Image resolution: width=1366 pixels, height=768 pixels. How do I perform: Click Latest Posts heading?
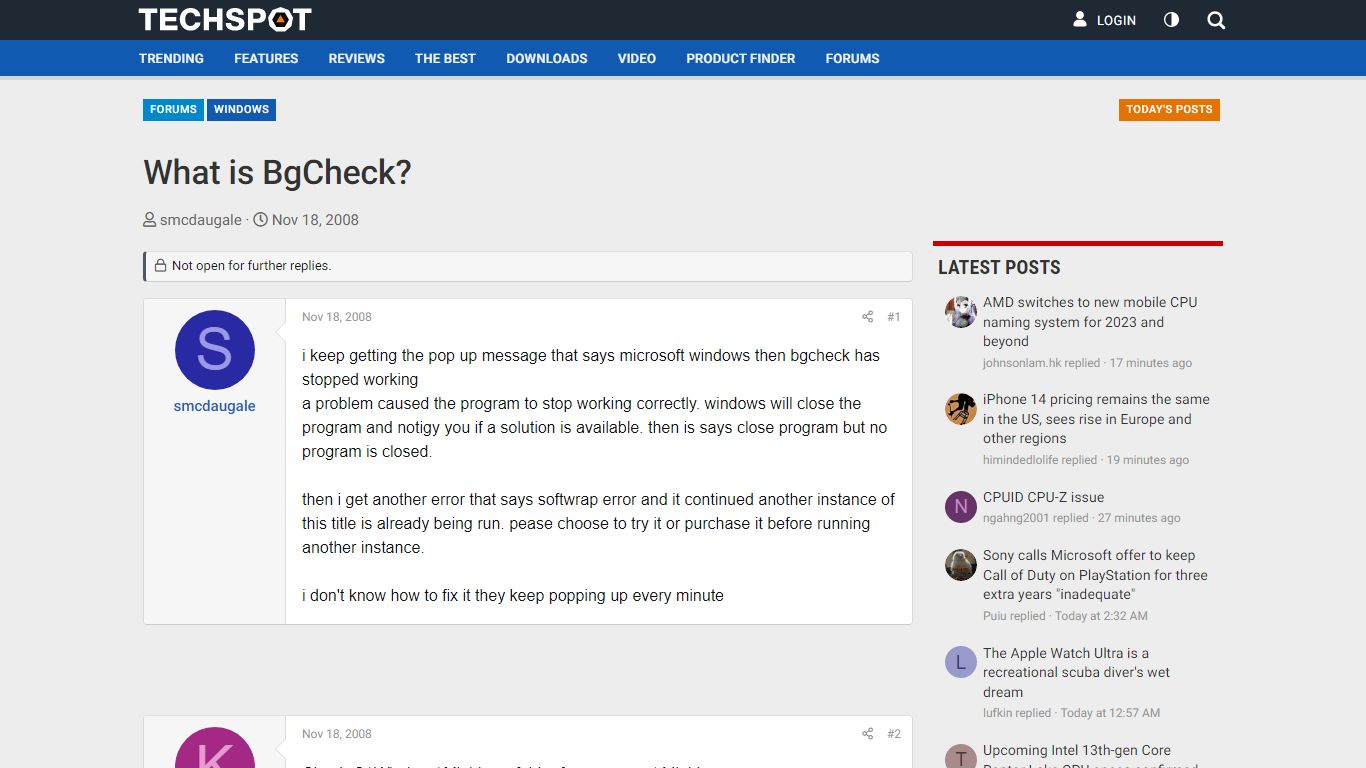coord(999,267)
